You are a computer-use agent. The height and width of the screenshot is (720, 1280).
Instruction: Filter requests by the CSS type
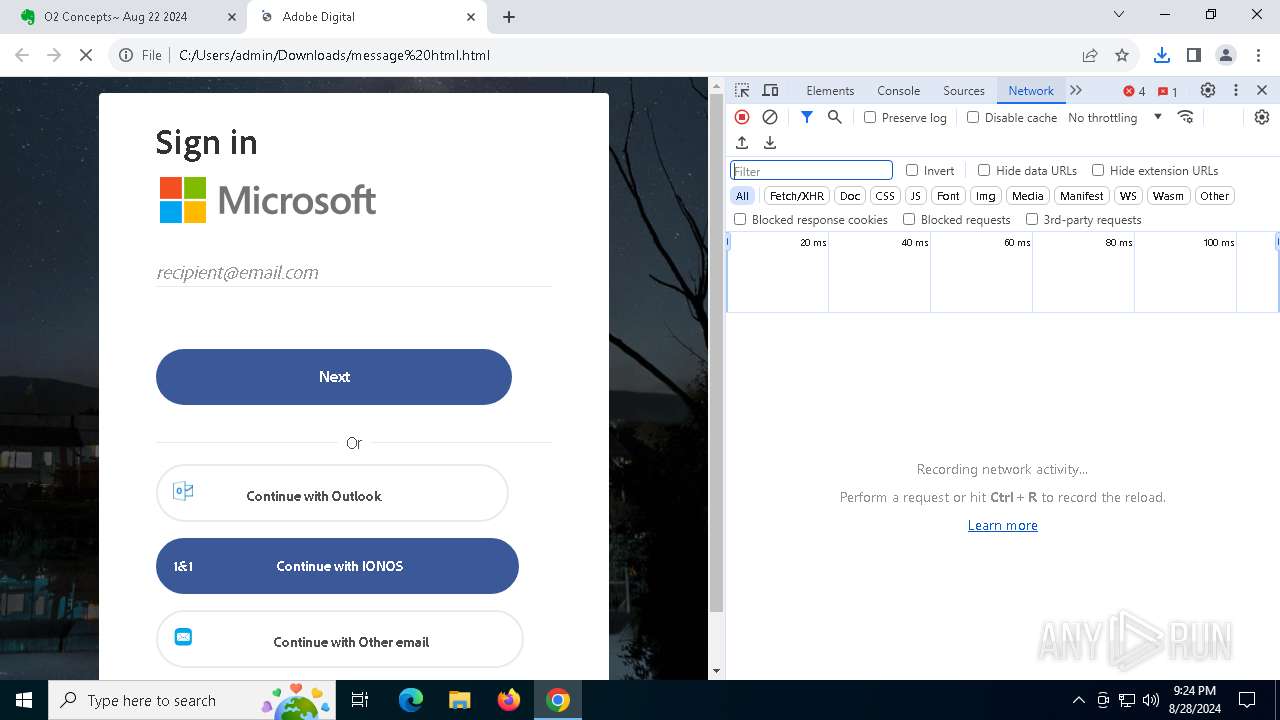tap(885, 196)
